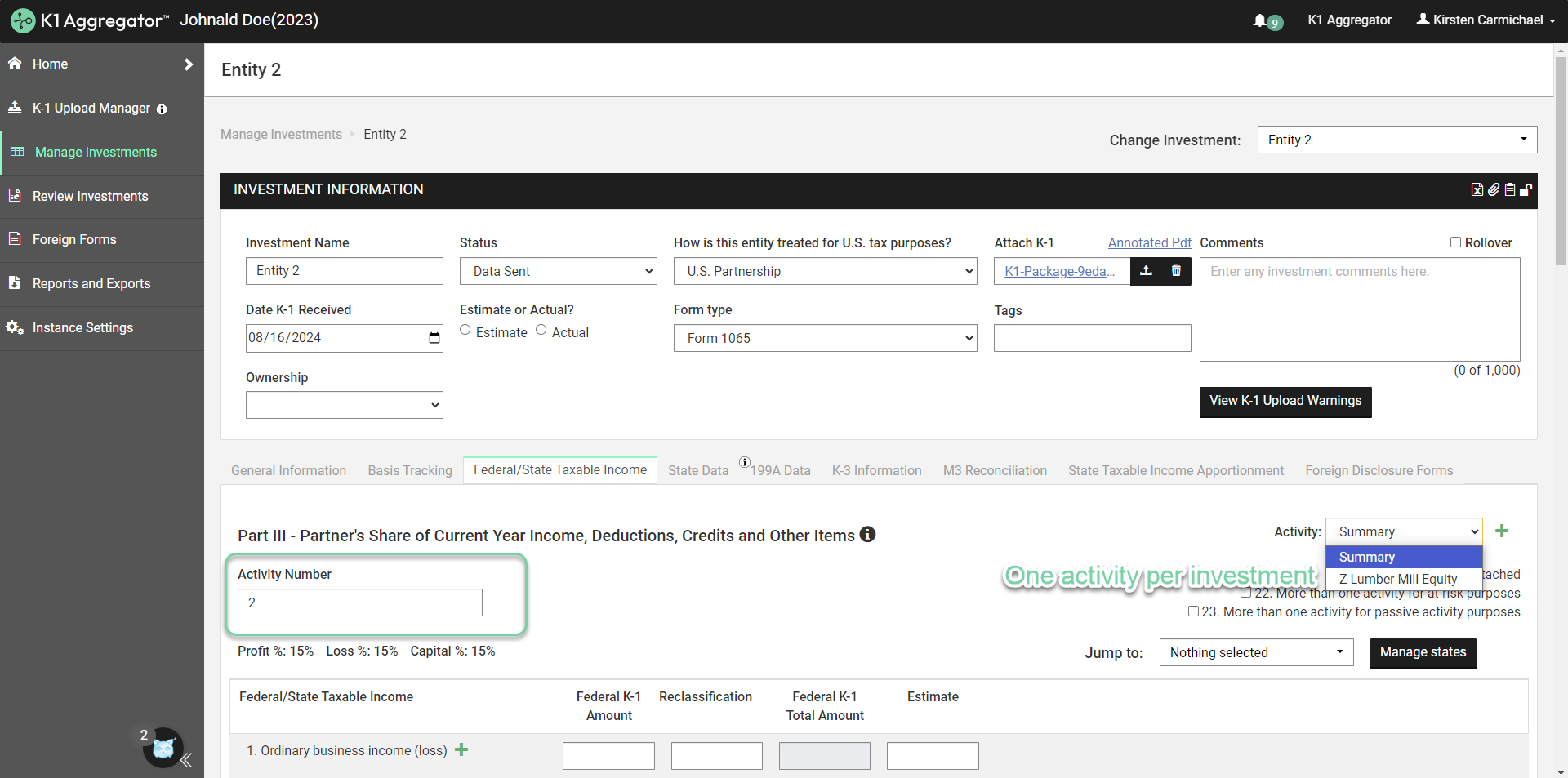Switch to the Basis Tracking tab
This screenshot has height=778, width=1568.
(x=409, y=470)
